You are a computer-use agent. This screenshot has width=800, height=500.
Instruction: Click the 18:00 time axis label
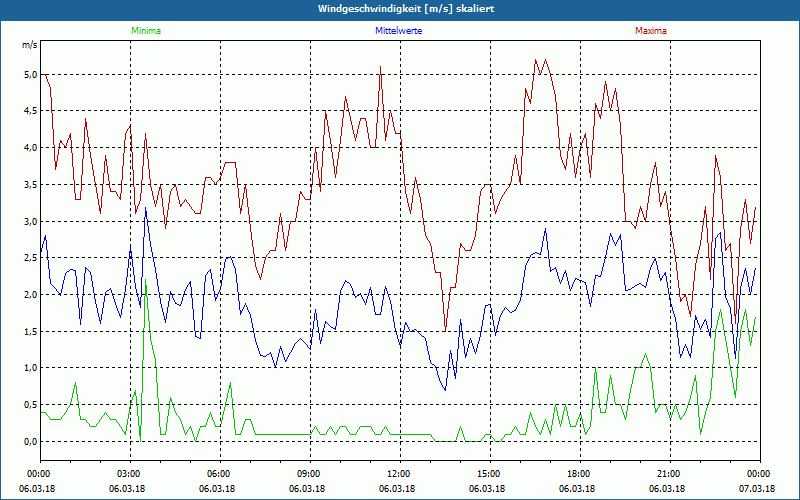[580, 474]
